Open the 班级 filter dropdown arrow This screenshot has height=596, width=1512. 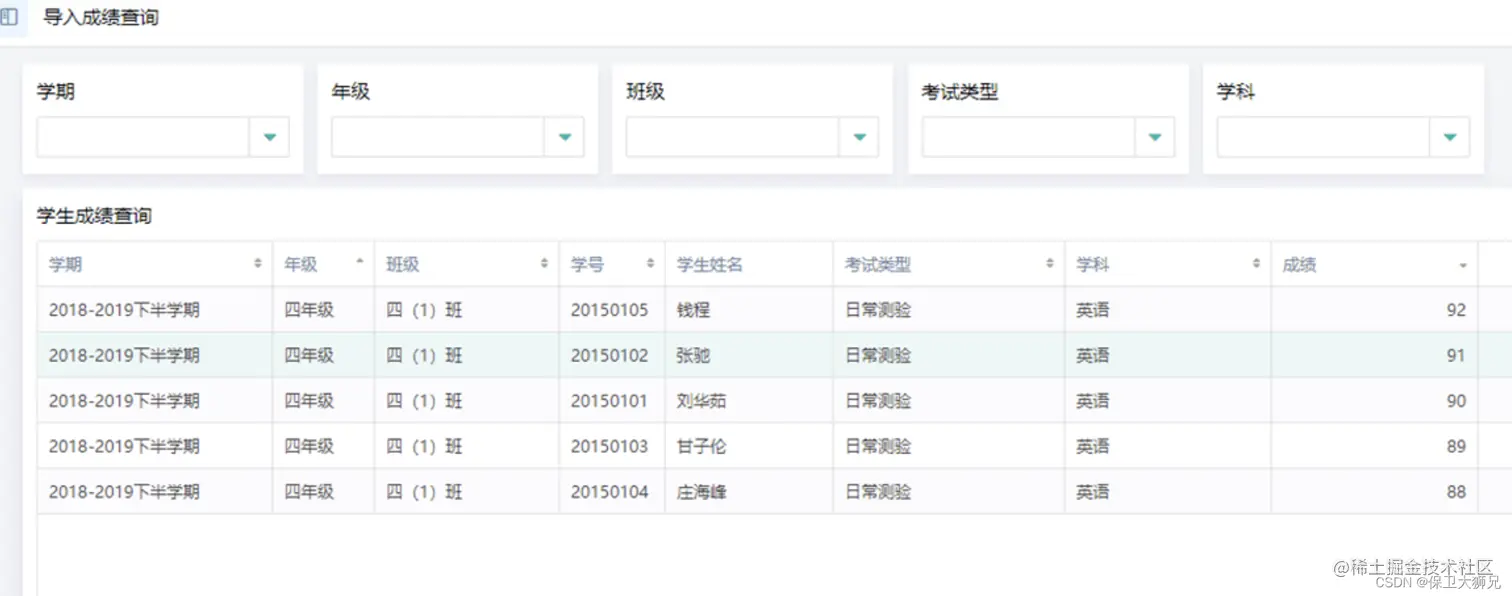coord(859,137)
